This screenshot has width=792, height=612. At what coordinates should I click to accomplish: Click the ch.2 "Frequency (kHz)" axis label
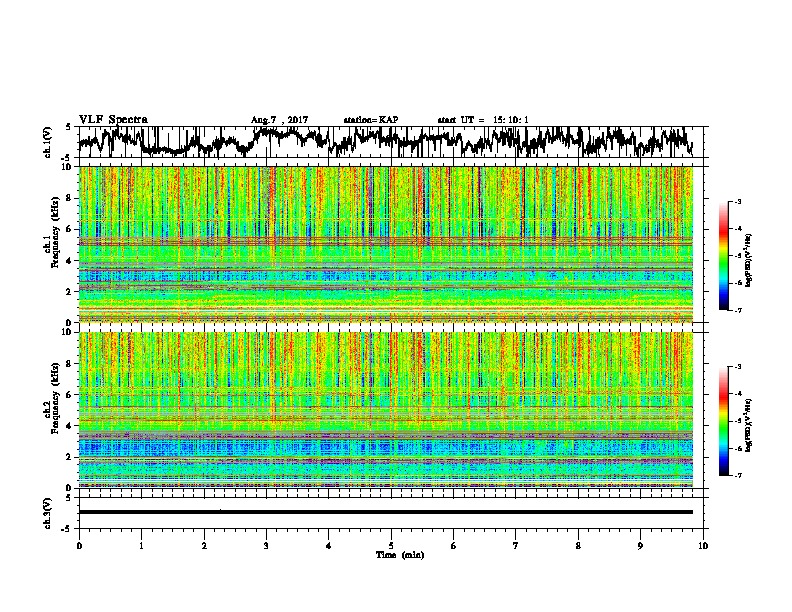(55, 398)
